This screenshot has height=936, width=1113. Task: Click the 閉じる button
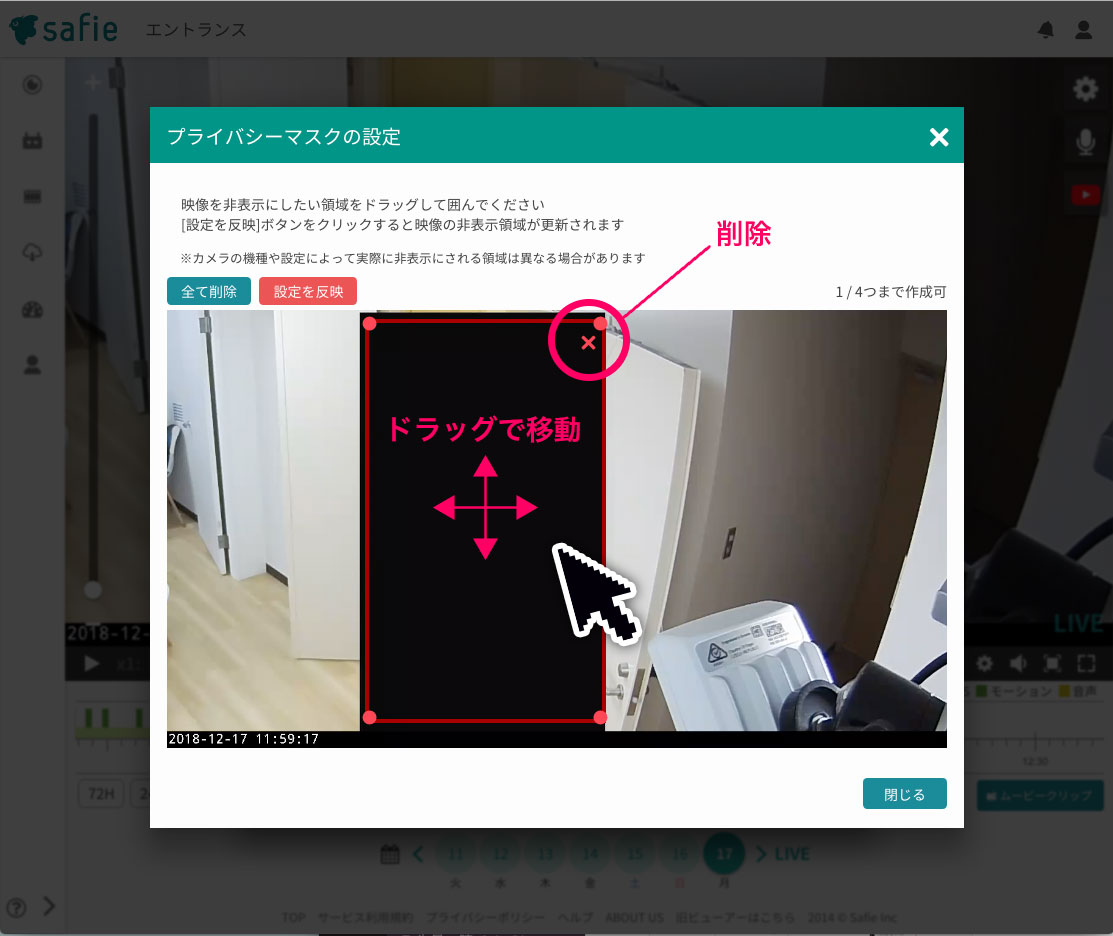pyautogui.click(x=904, y=794)
